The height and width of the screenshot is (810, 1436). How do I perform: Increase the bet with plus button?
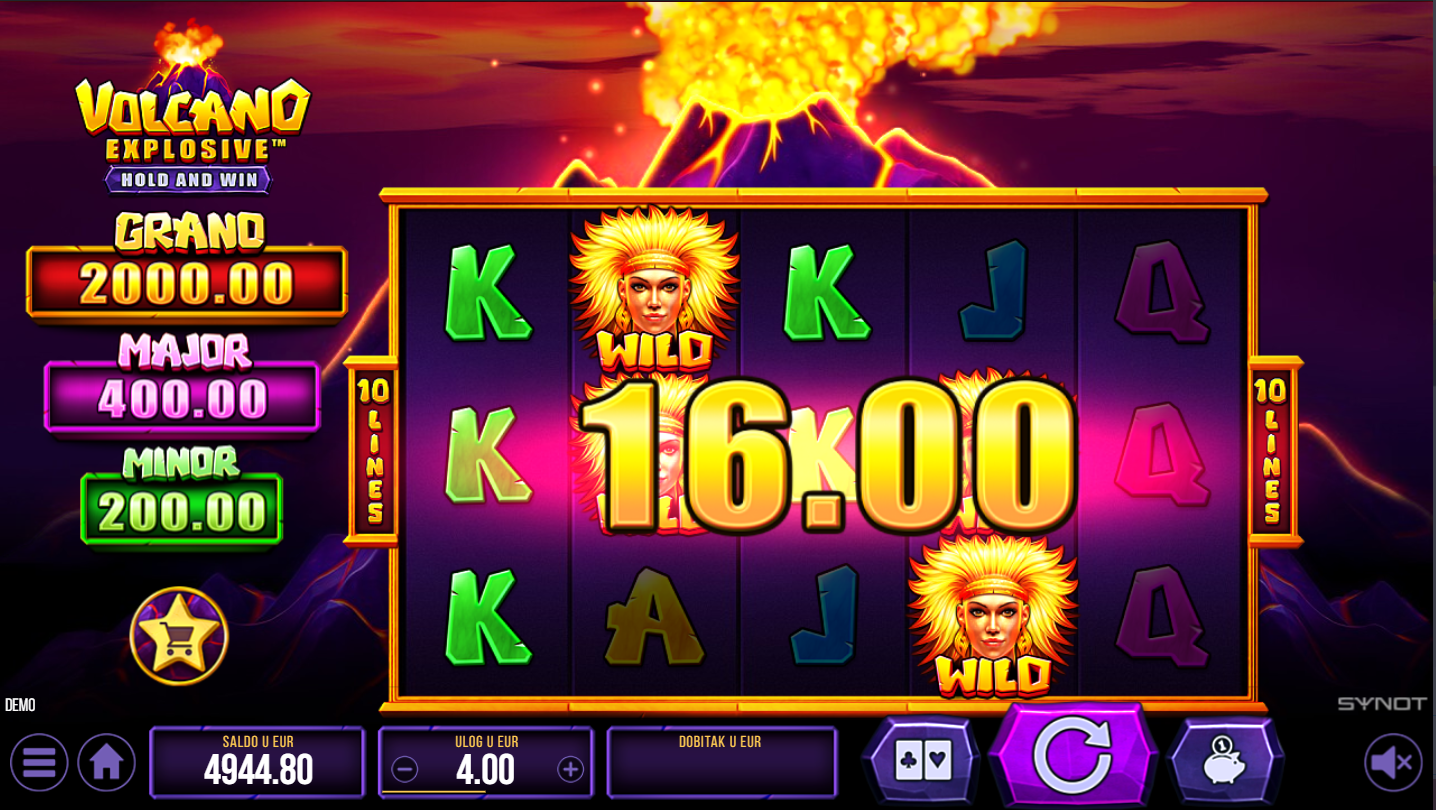point(570,769)
